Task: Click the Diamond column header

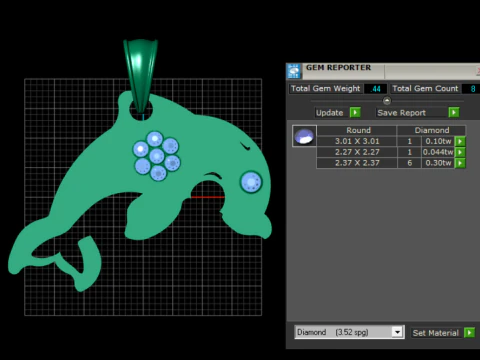Action: [x=431, y=130]
